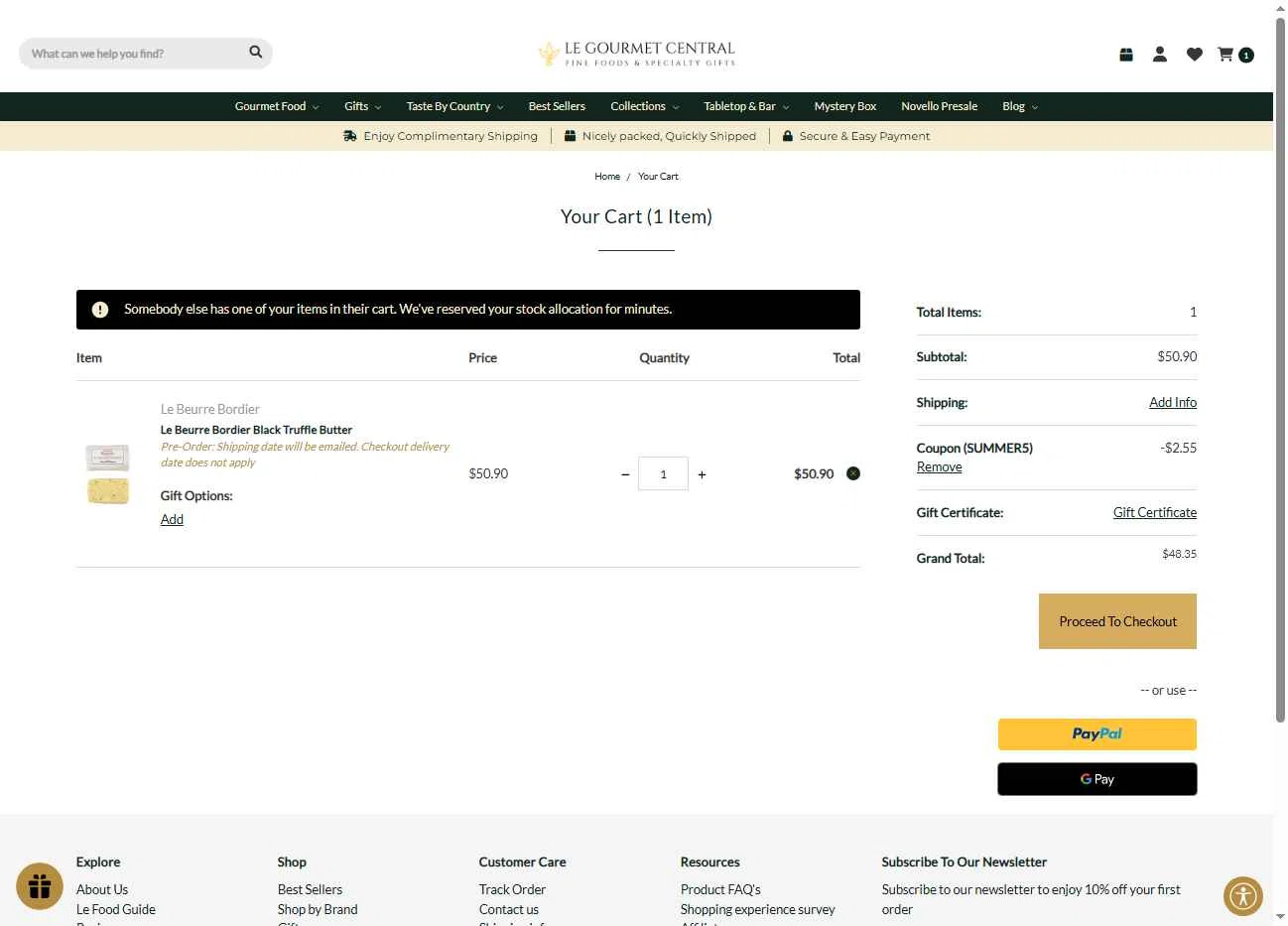Open the gift box icon in header

pyautogui.click(x=1126, y=55)
